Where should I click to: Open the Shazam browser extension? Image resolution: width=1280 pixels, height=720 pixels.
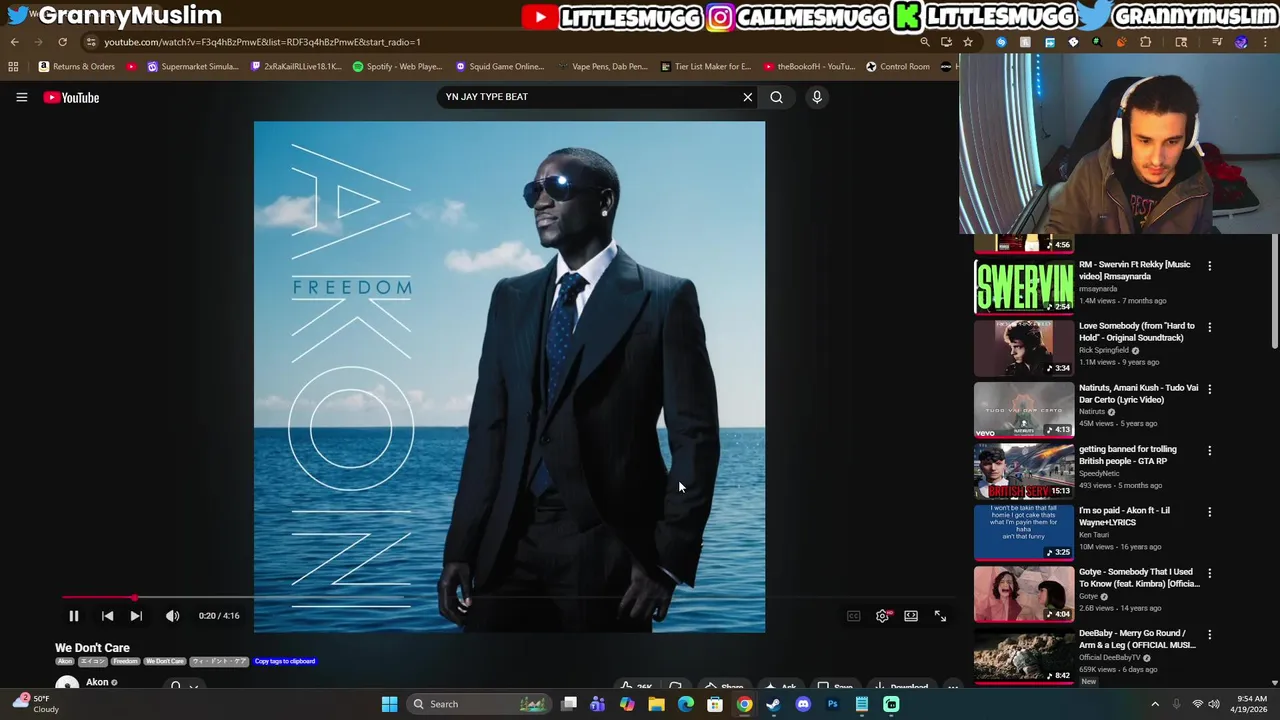point(1001,42)
